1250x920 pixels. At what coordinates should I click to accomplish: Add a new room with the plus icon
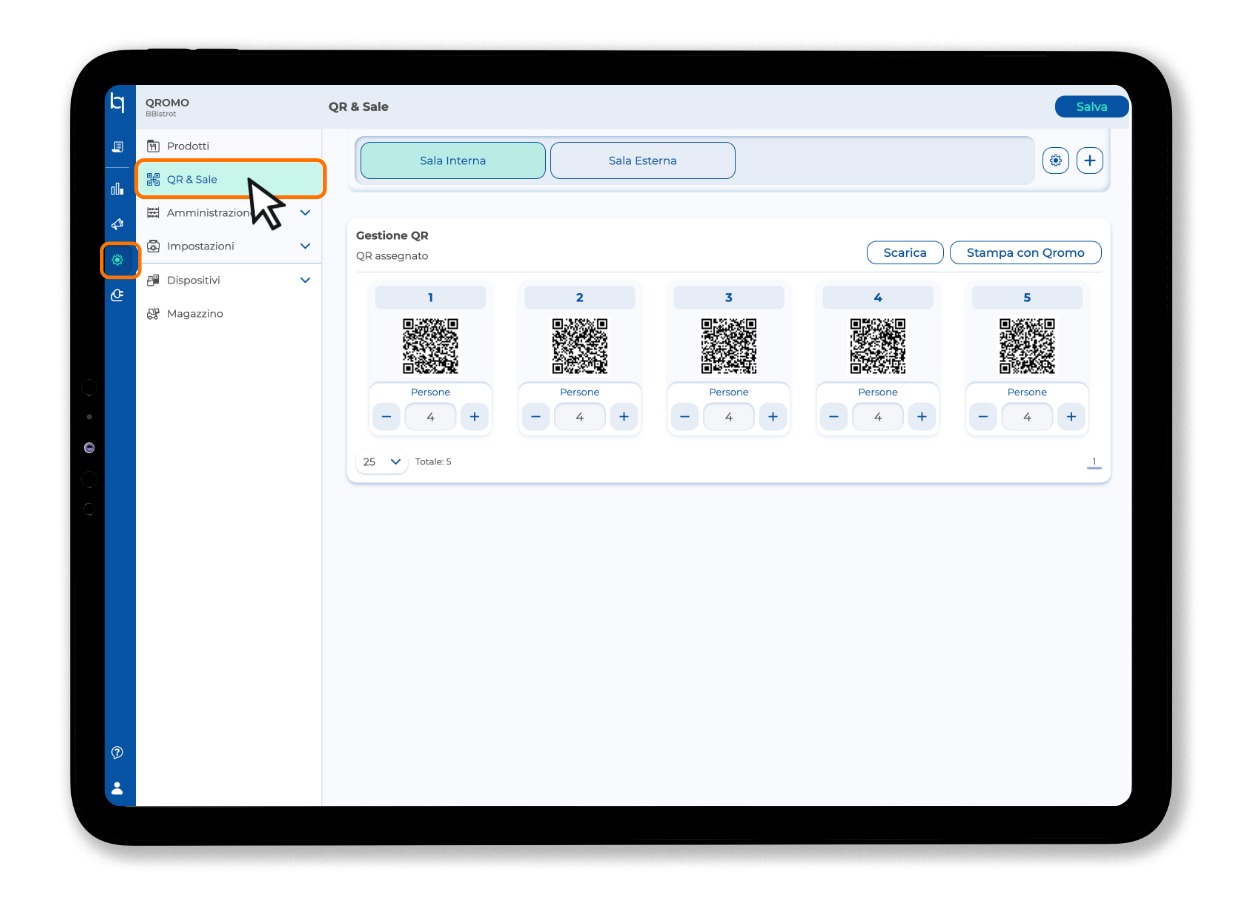click(x=1090, y=160)
